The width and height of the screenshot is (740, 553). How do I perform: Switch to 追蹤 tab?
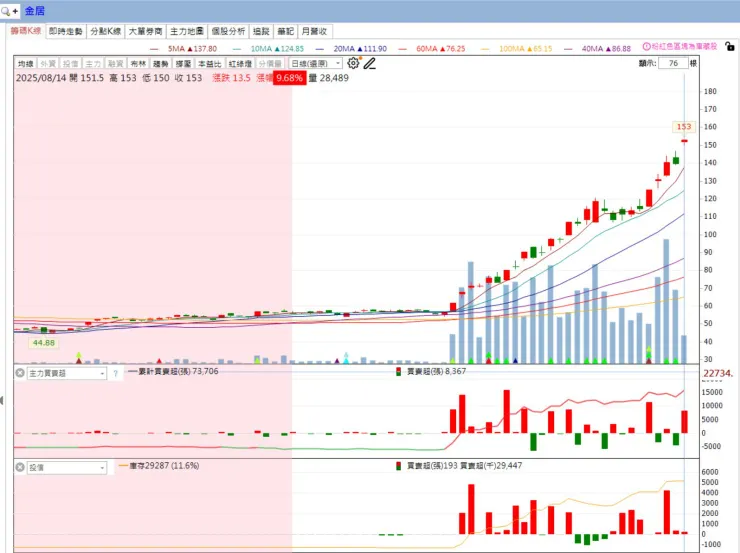261,31
